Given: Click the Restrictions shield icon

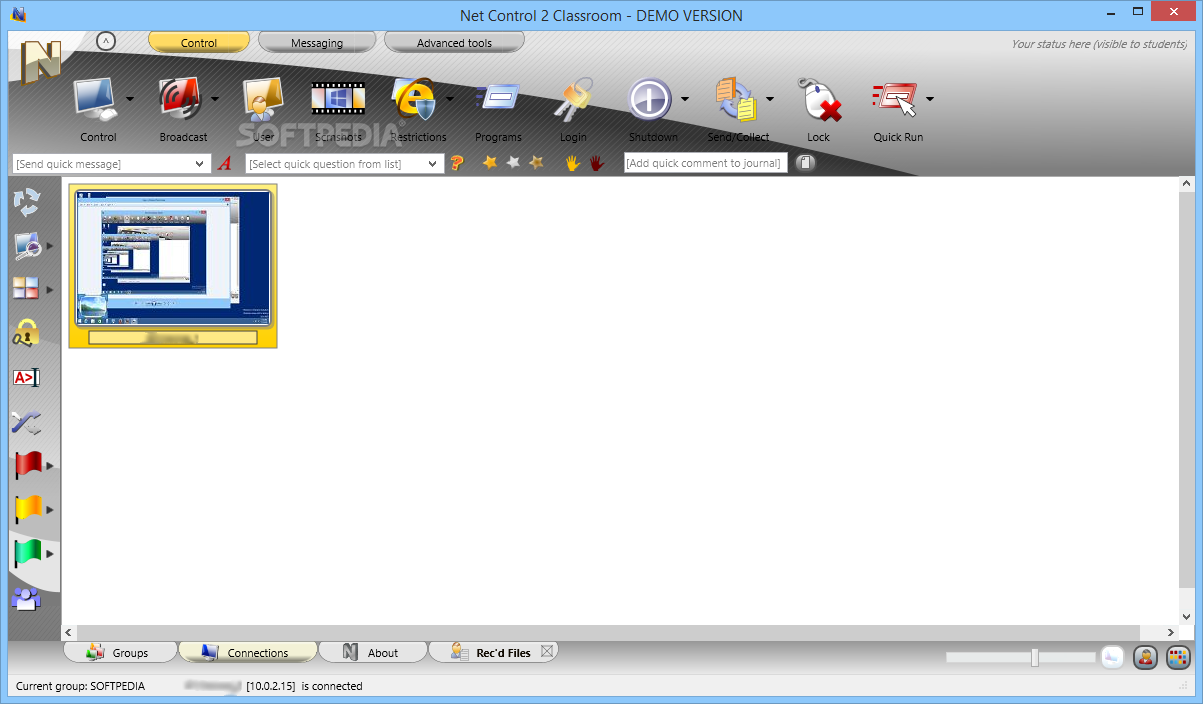Looking at the screenshot, I should [416, 99].
